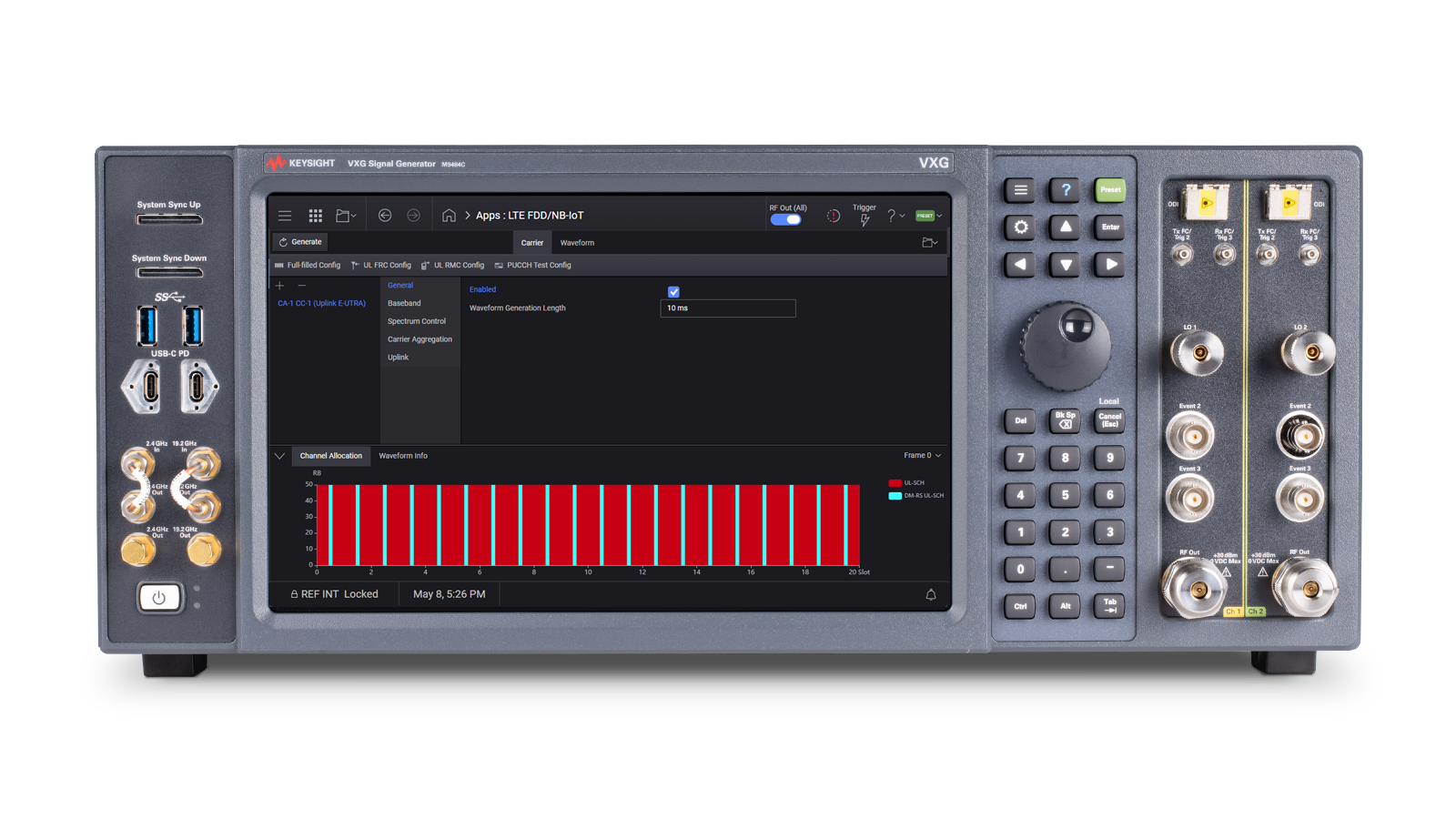1456x819 pixels.
Task: Switch to the Carrier tab
Action: pos(532,243)
